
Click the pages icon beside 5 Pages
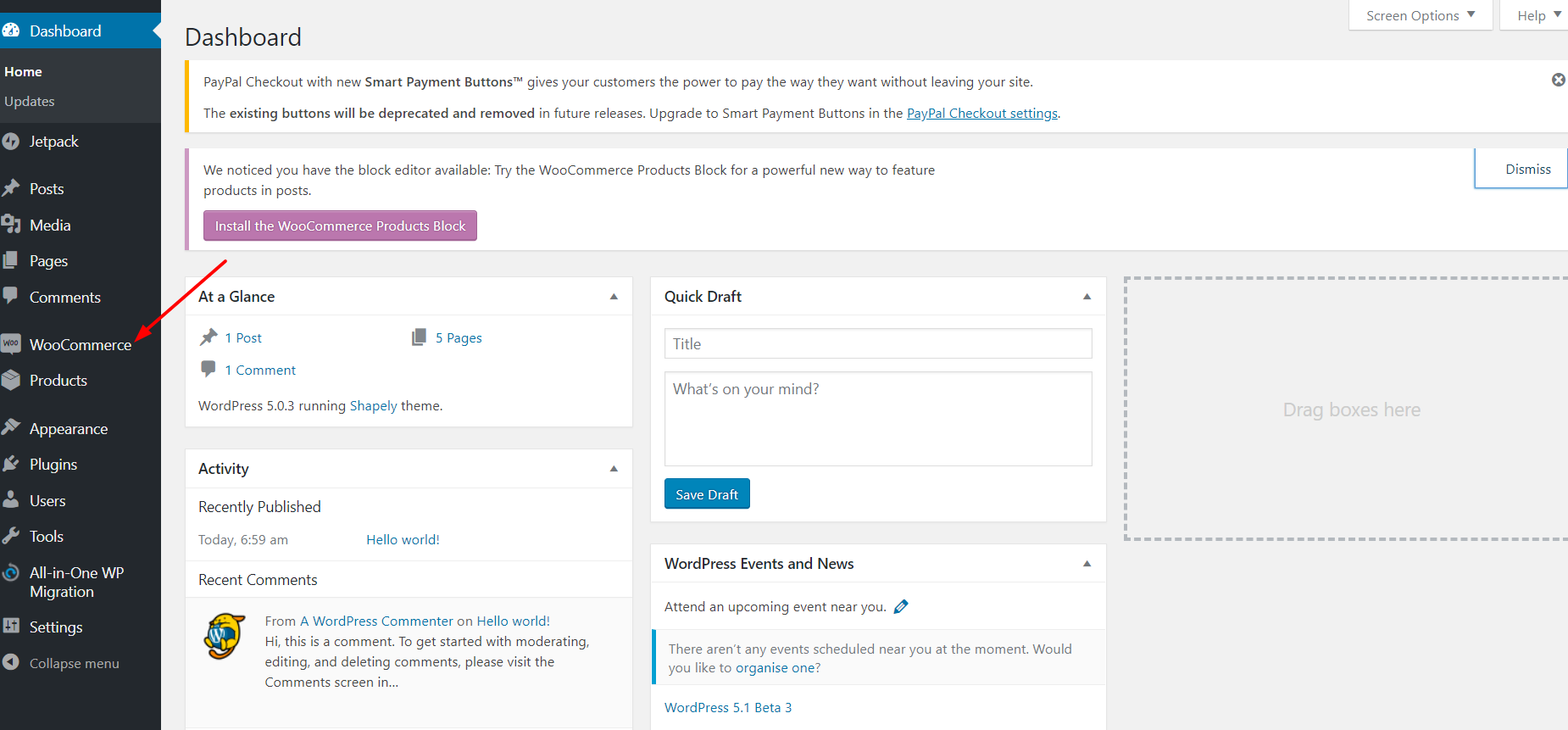click(419, 337)
